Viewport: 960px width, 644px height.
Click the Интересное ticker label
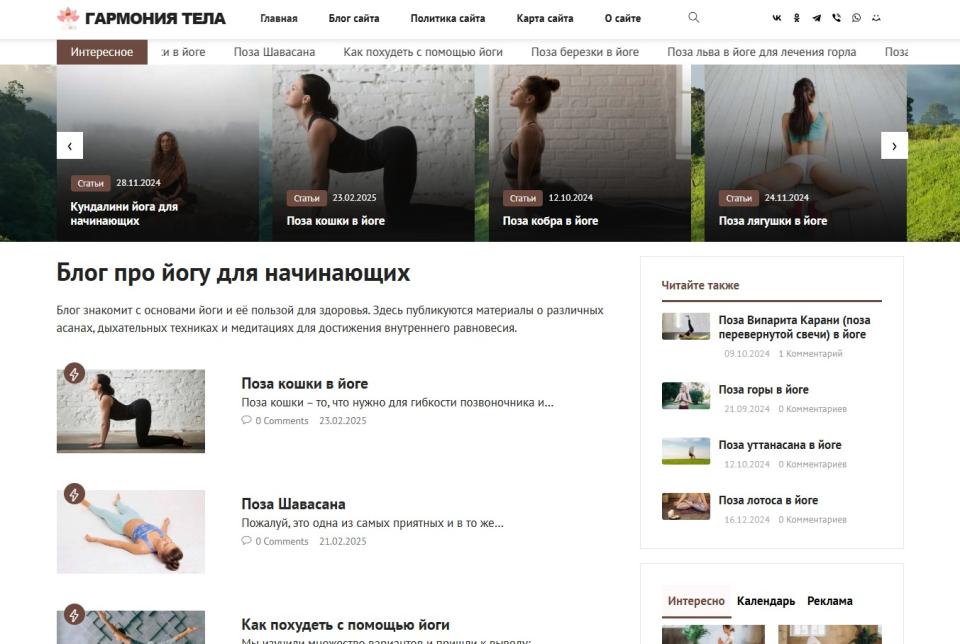[102, 52]
